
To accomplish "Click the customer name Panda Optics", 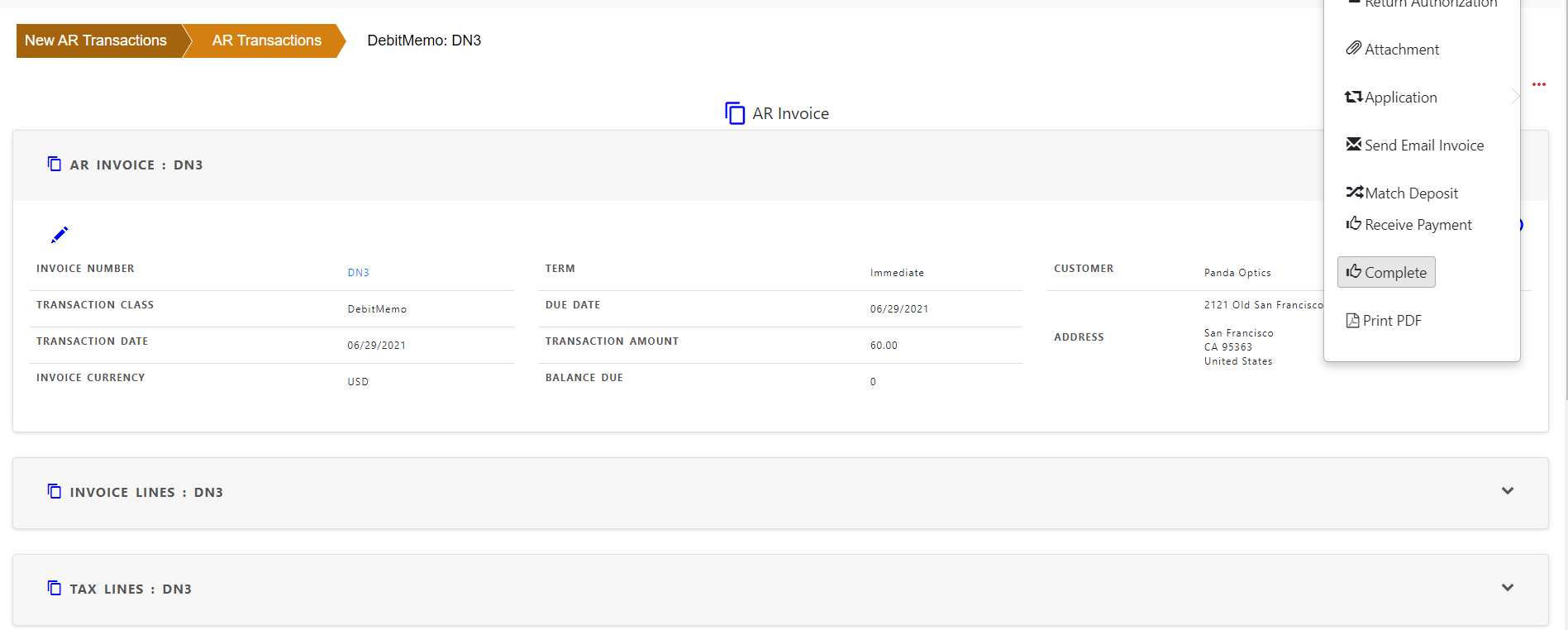I will (1237, 273).
